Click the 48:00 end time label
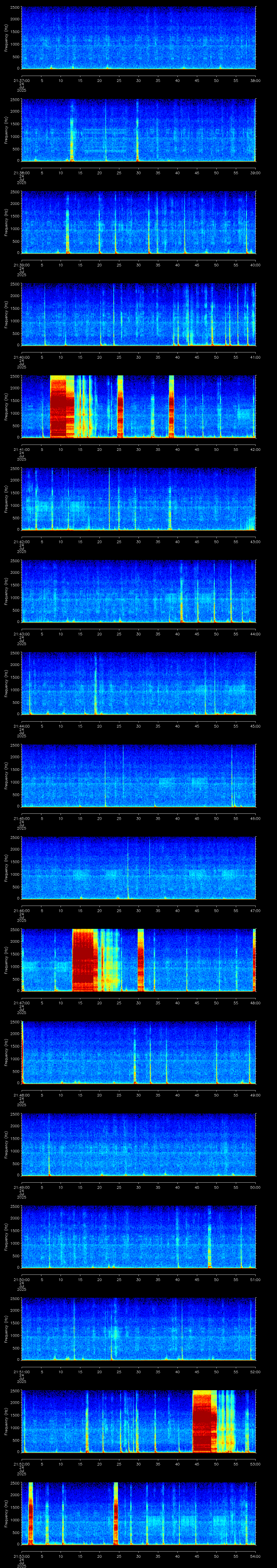277x1568 pixels. pos(255,1003)
